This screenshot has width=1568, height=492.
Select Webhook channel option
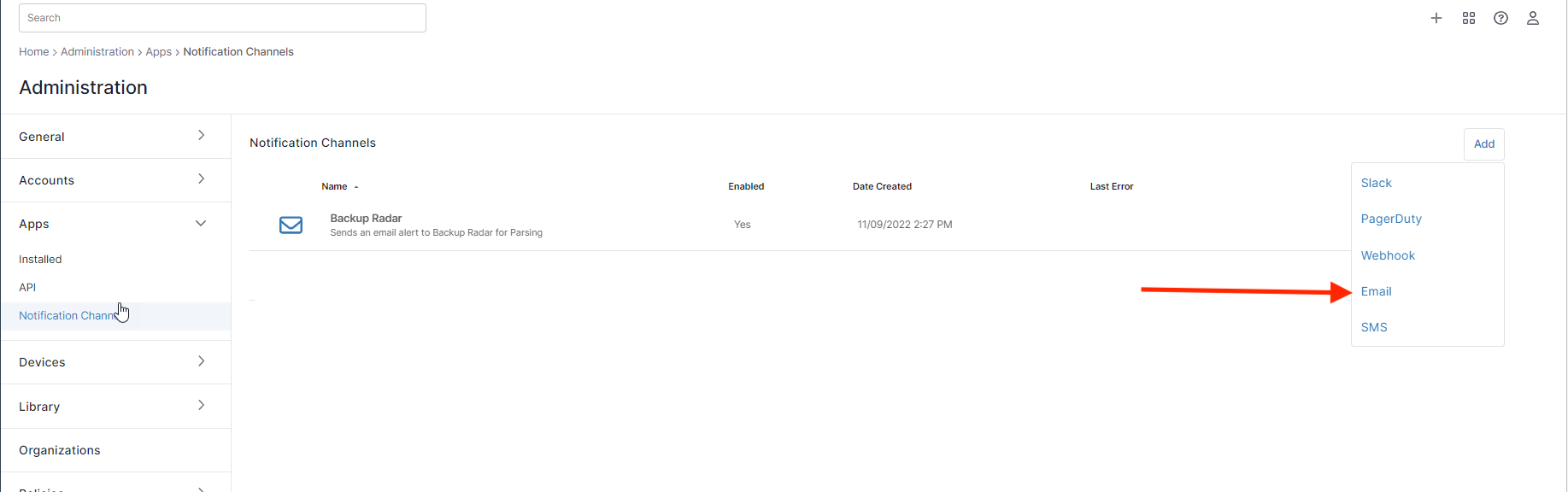[1388, 255]
